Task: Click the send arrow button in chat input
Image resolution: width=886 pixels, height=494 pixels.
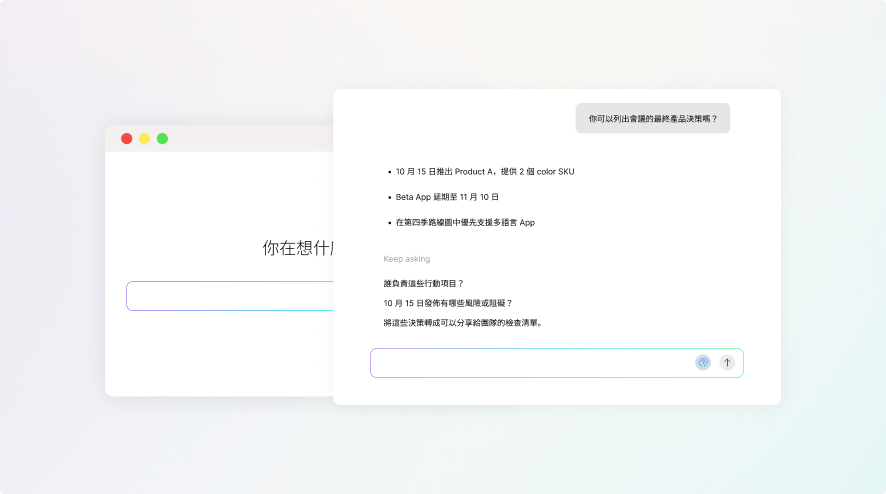Action: pos(727,363)
